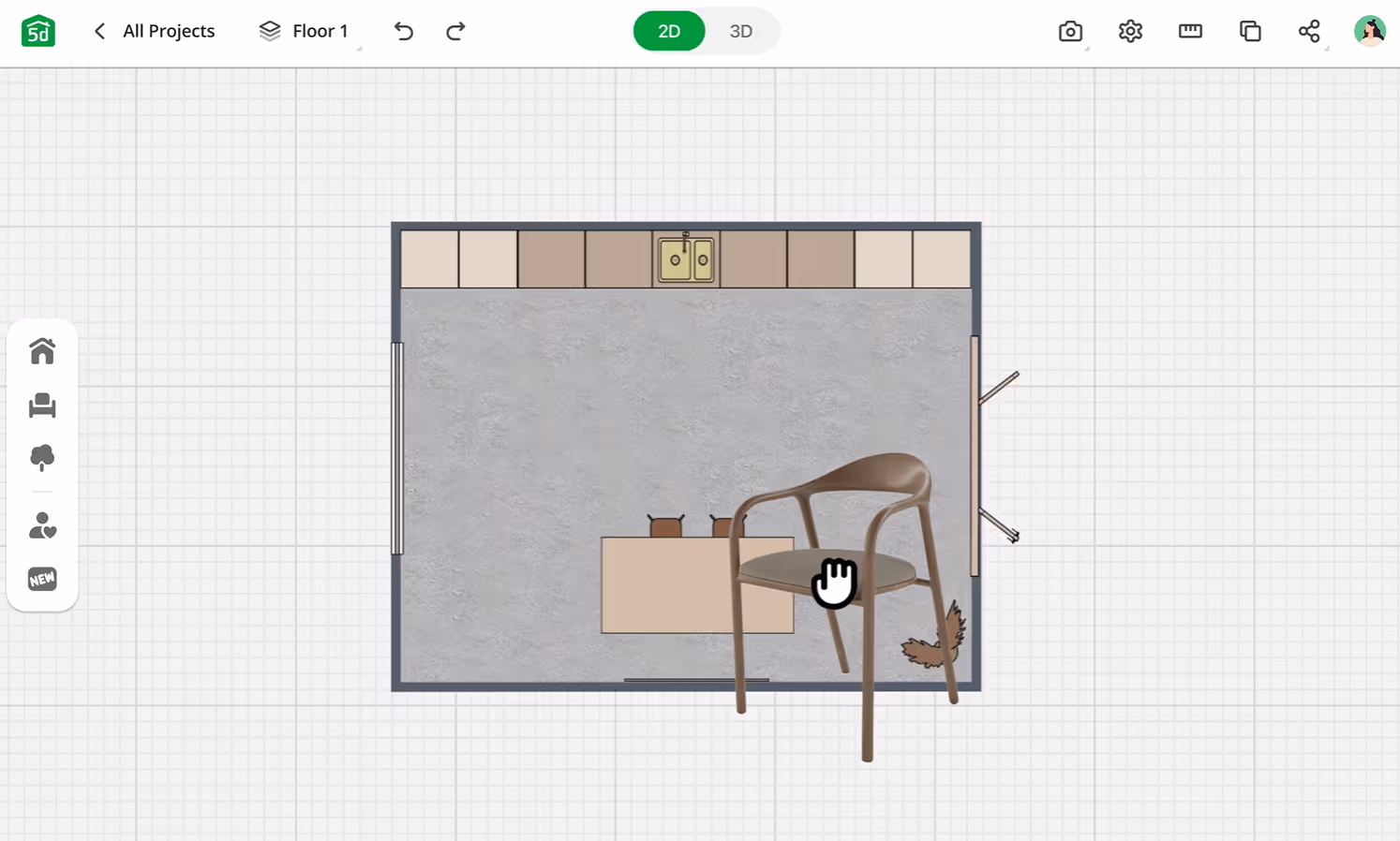Open the favorites person-heart icon
The width and height of the screenshot is (1400, 841).
pos(42,525)
